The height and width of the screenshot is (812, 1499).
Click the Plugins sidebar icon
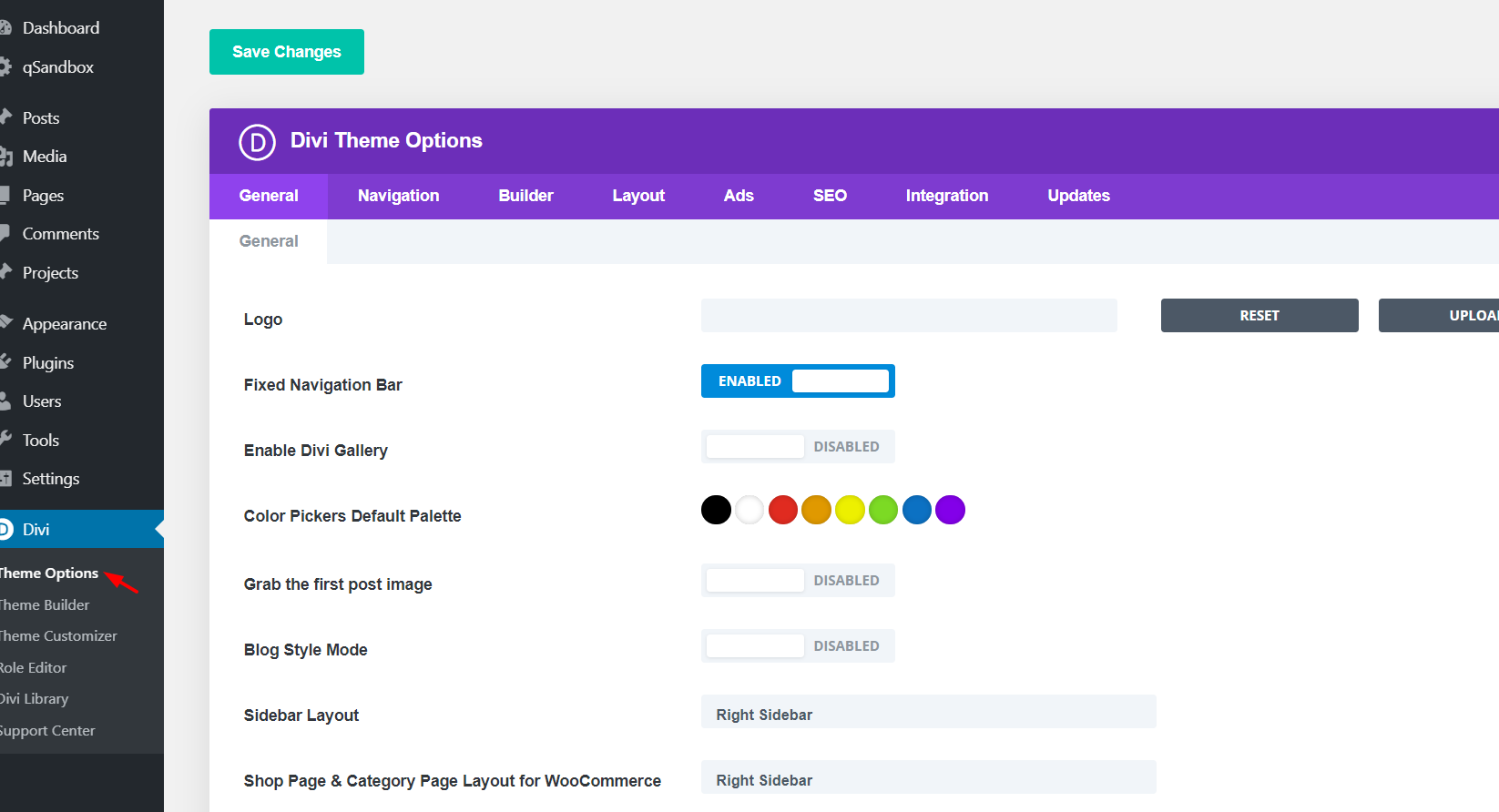[5, 362]
